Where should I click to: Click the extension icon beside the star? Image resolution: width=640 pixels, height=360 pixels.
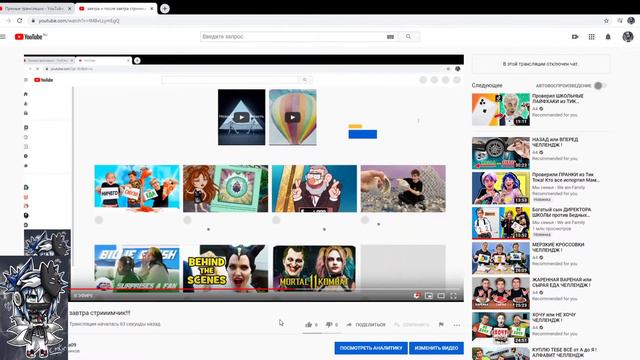coord(620,20)
